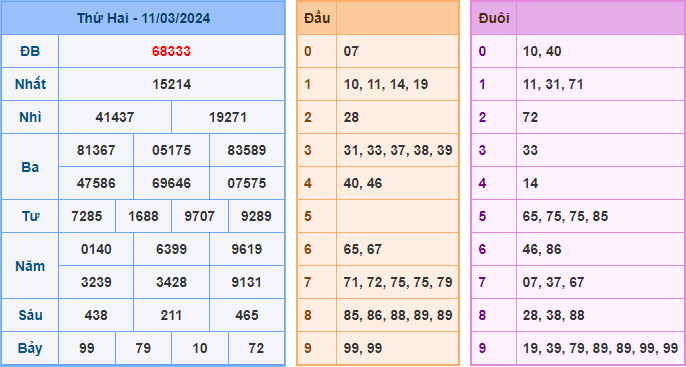Click fifth prize number 3428
686x367 pixels.
click(171, 282)
